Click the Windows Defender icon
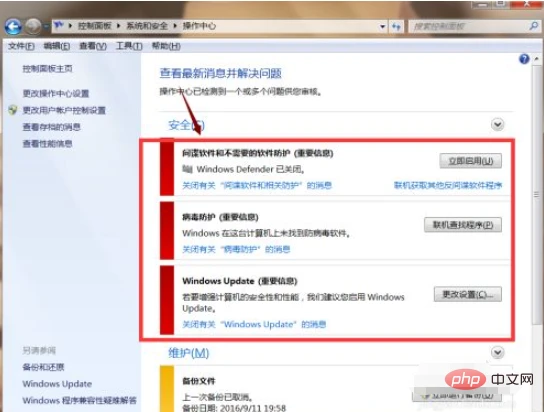The image size is (544, 412). point(187,169)
